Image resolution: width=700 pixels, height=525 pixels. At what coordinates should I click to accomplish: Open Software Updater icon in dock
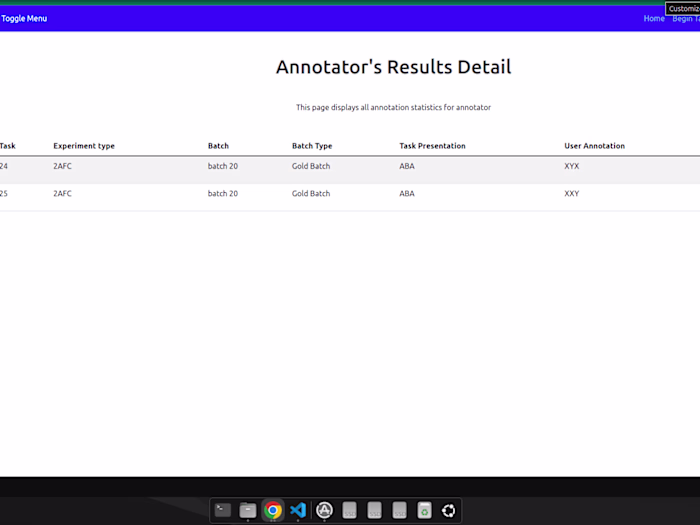pos(325,510)
